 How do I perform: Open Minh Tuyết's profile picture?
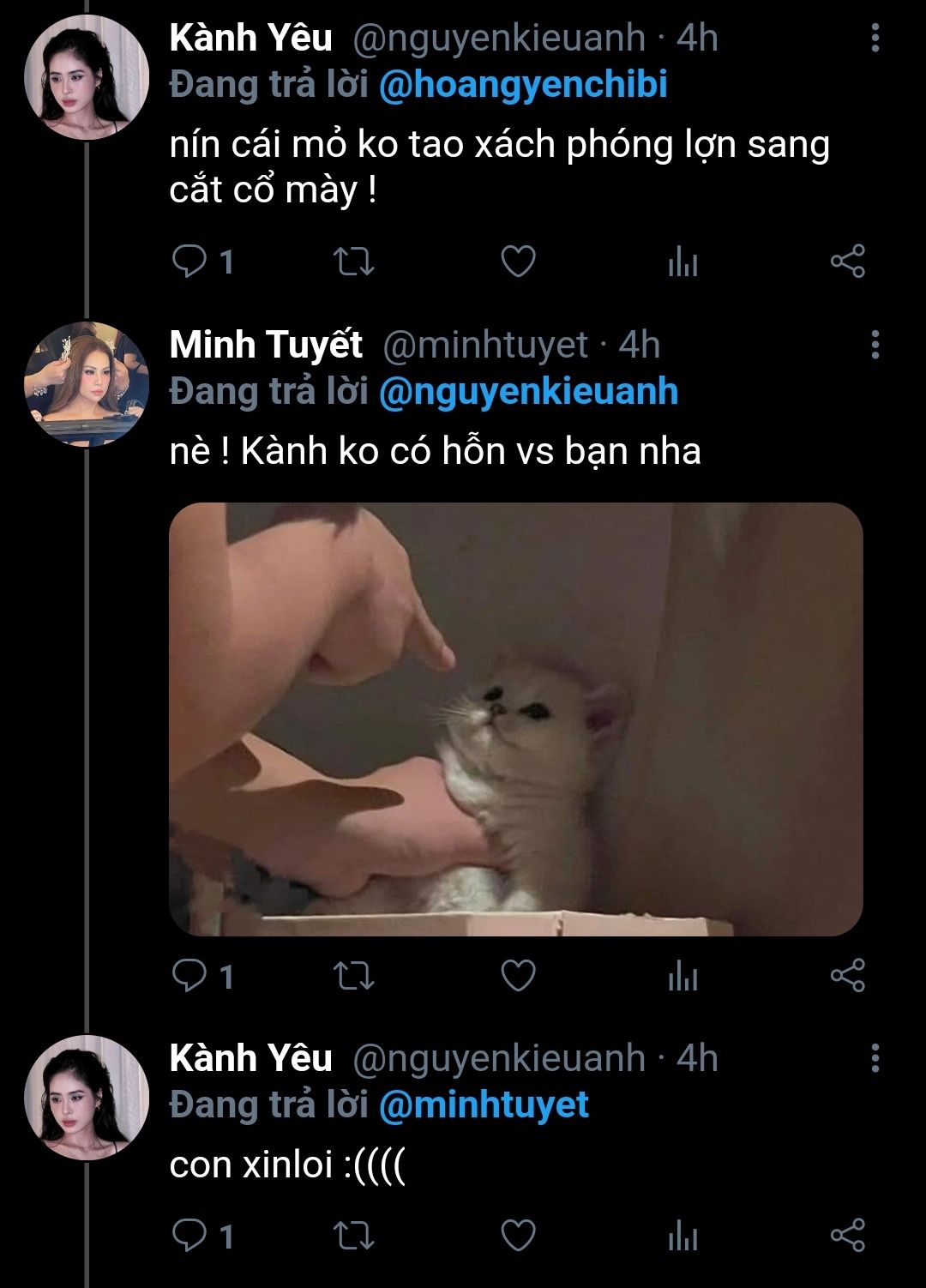click(x=87, y=383)
